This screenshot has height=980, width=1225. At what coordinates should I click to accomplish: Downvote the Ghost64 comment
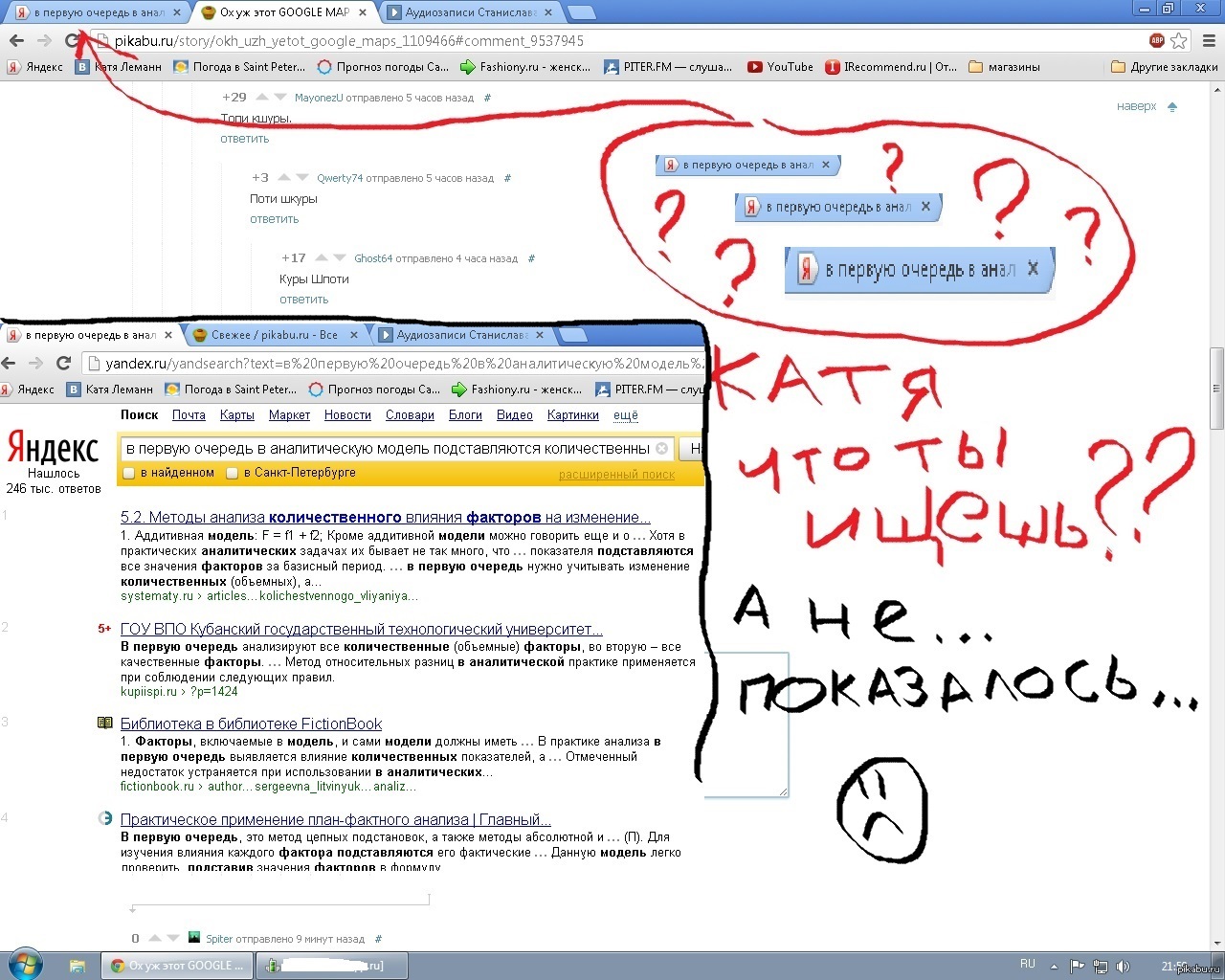point(340,257)
